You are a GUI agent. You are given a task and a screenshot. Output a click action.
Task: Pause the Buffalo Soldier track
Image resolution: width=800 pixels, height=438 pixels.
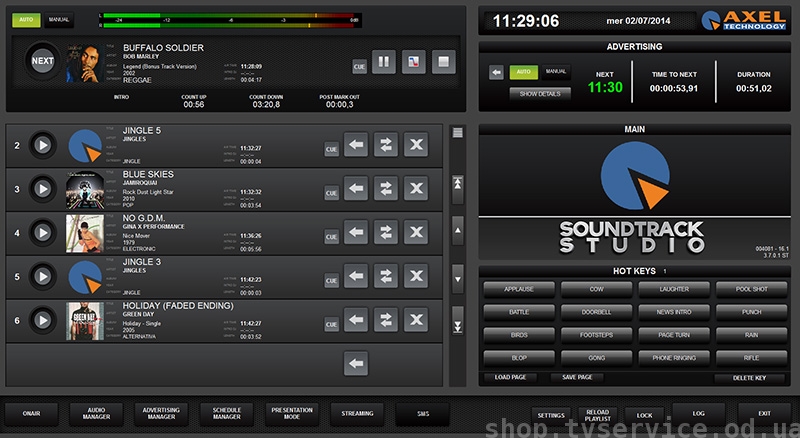click(384, 62)
